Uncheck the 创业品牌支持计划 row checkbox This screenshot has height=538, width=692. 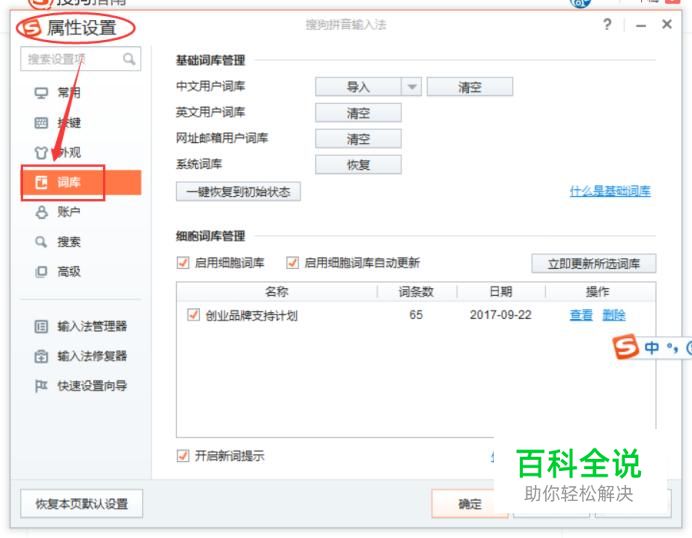pos(193,315)
